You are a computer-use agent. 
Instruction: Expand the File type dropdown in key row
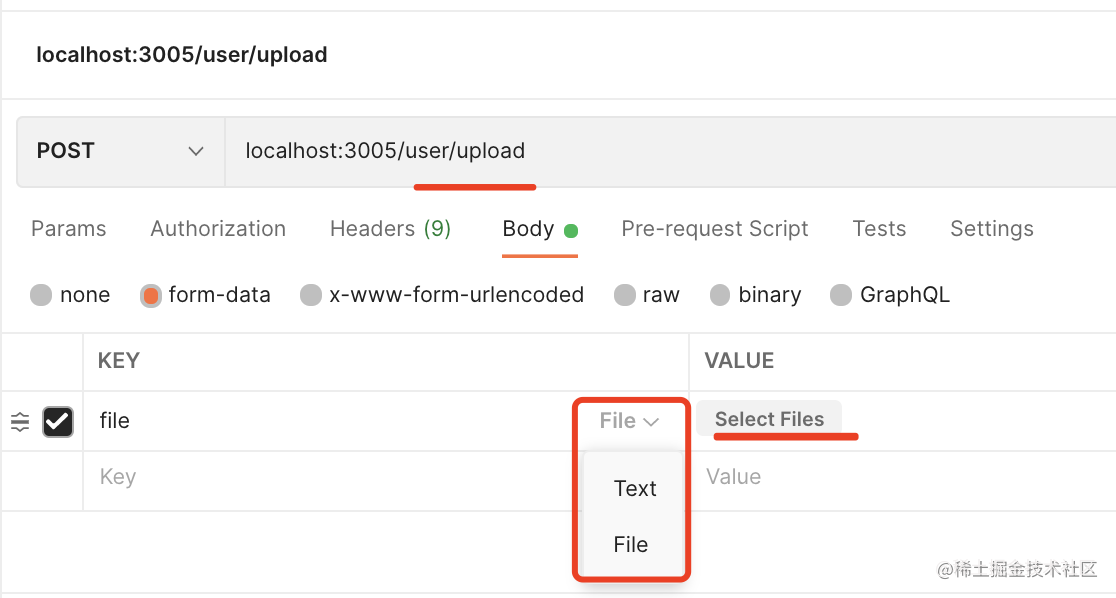[629, 421]
